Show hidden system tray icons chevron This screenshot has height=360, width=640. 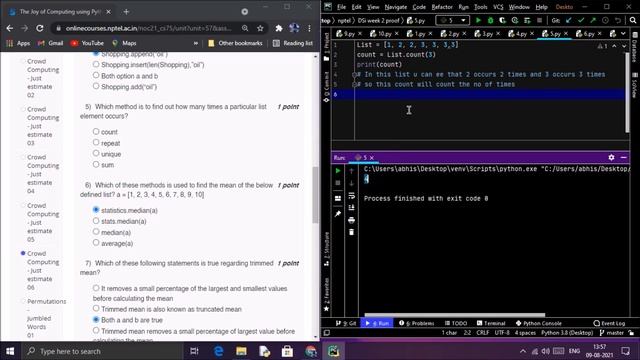pyautogui.click(x=523, y=351)
